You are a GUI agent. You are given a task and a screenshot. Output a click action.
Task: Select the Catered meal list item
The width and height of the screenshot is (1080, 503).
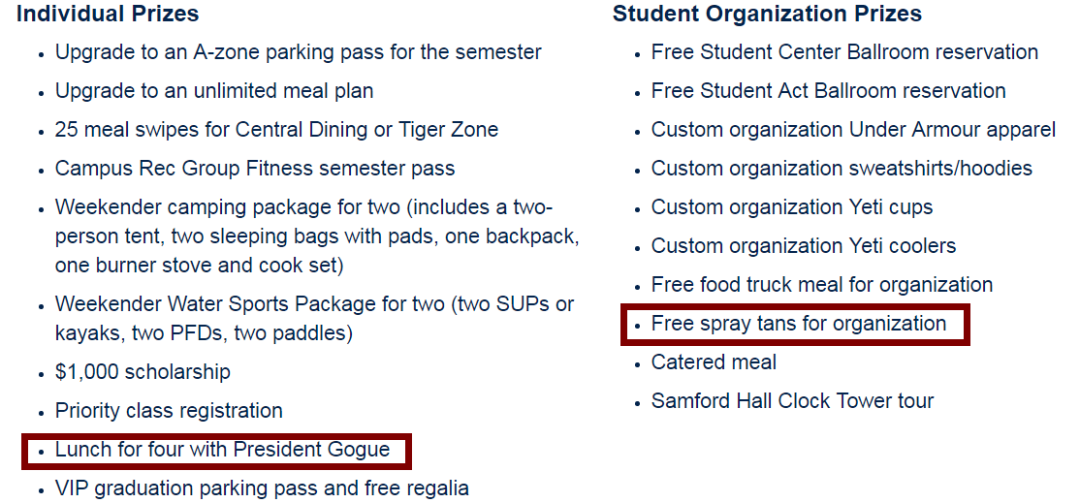click(714, 362)
